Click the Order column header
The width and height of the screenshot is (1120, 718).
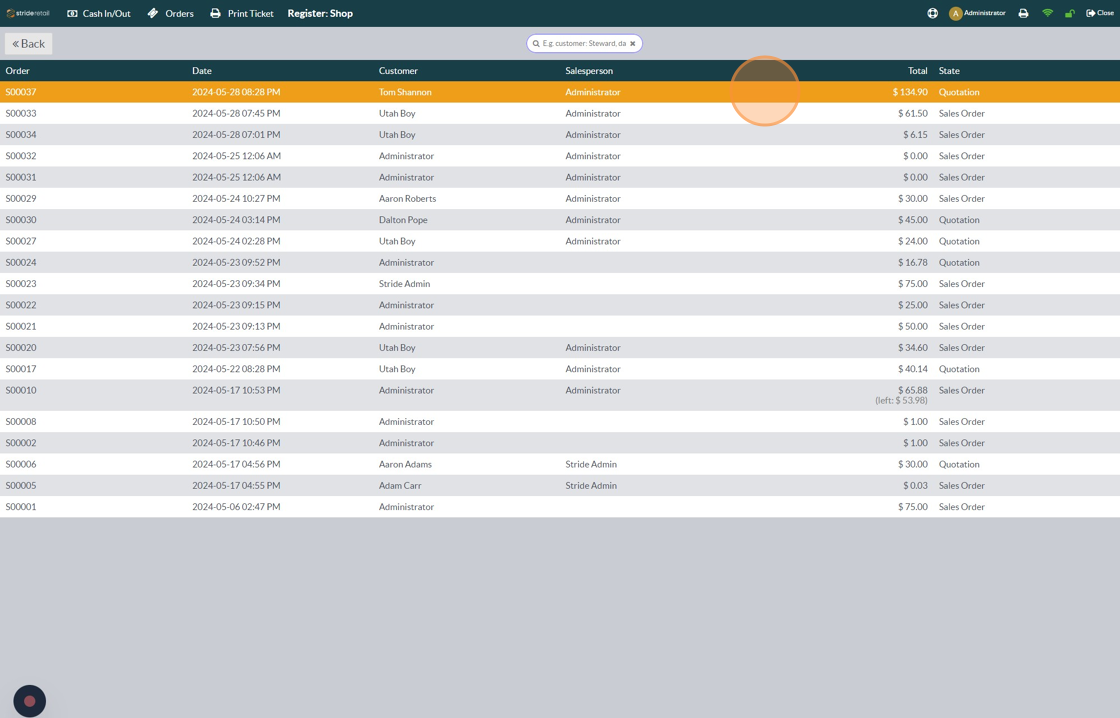18,71
